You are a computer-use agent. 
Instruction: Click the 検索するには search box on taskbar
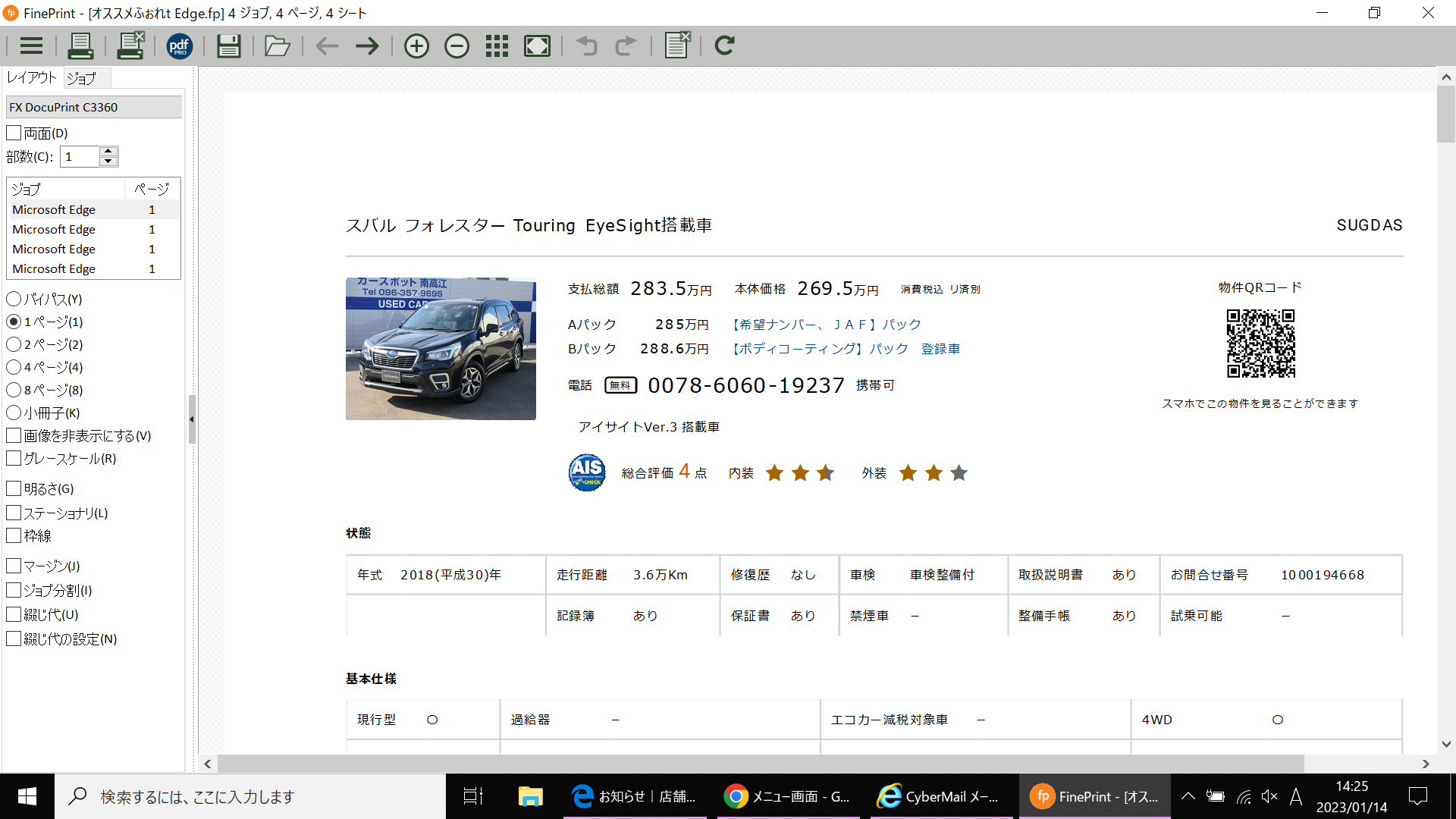pyautogui.click(x=250, y=796)
